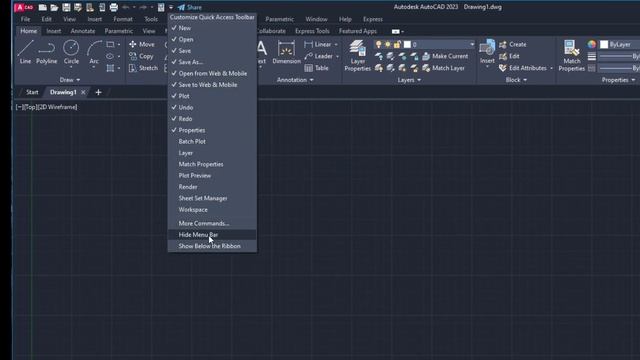Image resolution: width=640 pixels, height=360 pixels.
Task: Open a new drawing tab with plus
Action: tap(98, 92)
